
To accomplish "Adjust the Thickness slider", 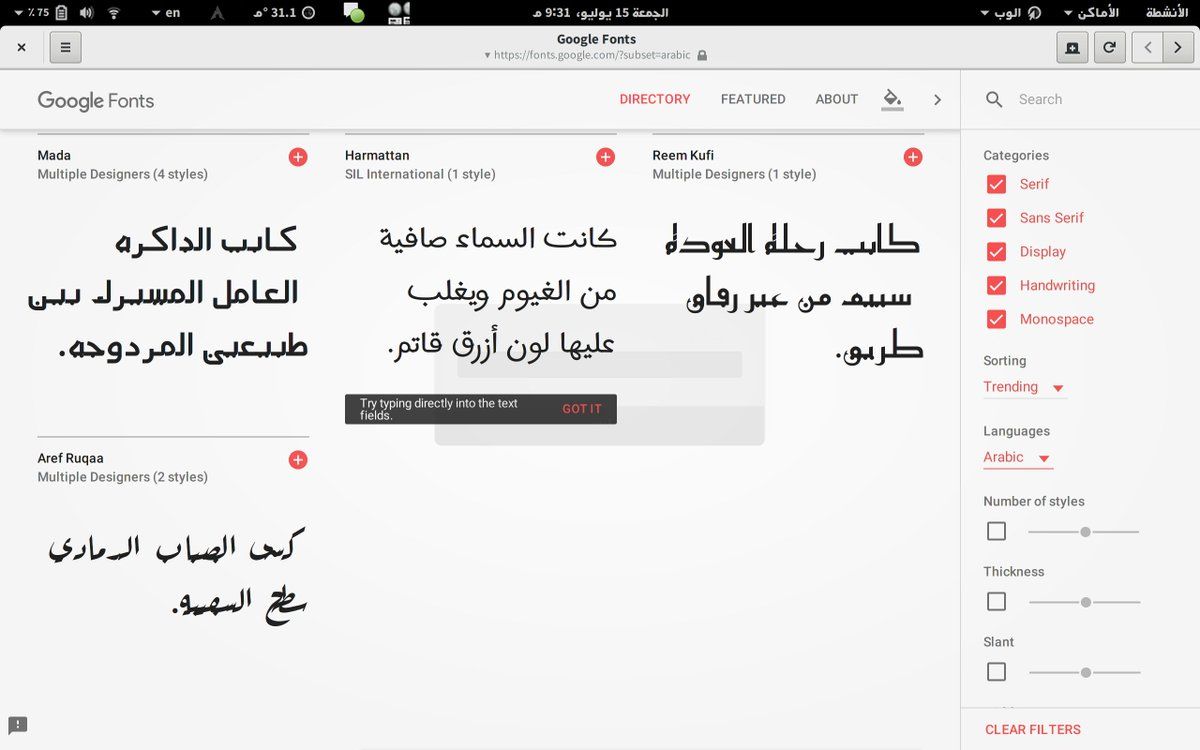I will [x=1085, y=602].
